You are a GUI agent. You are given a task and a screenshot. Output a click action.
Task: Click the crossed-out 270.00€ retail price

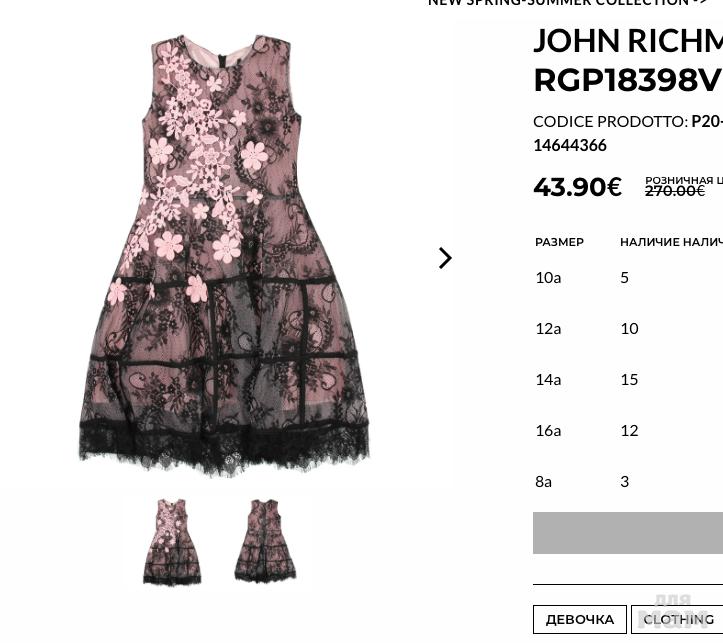point(675,190)
